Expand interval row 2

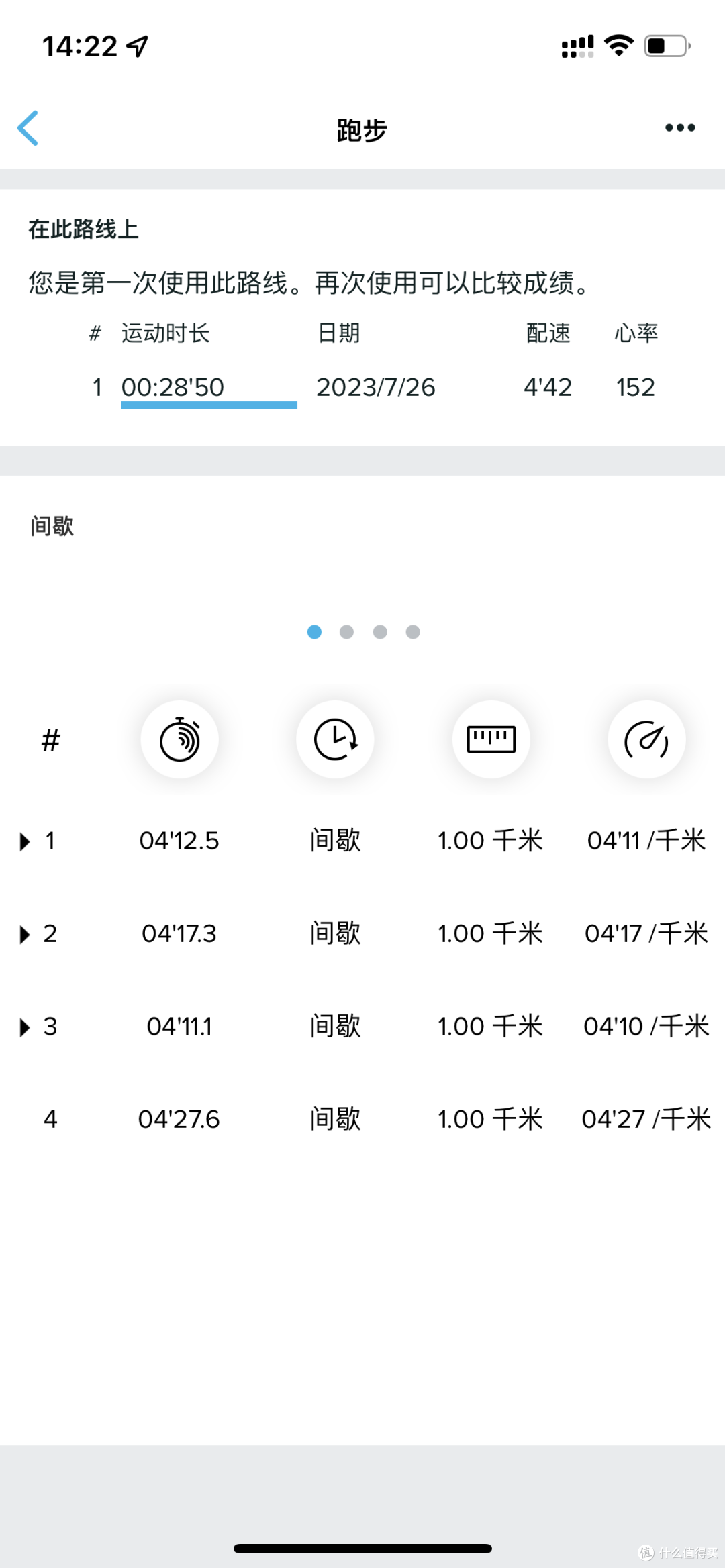[25, 934]
